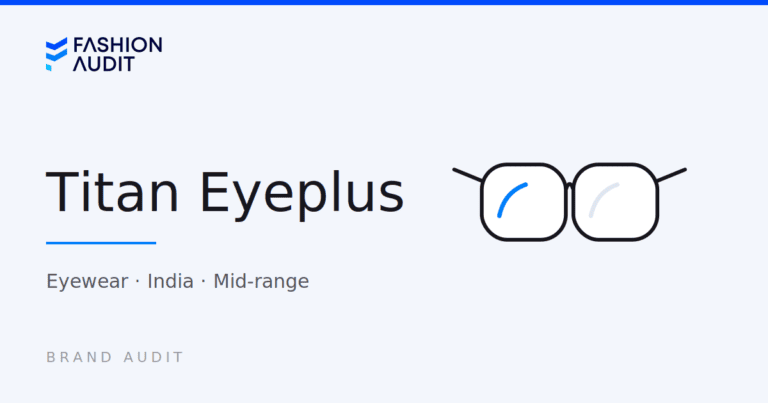
Task: Click the Mid-range price label
Action: (x=261, y=282)
